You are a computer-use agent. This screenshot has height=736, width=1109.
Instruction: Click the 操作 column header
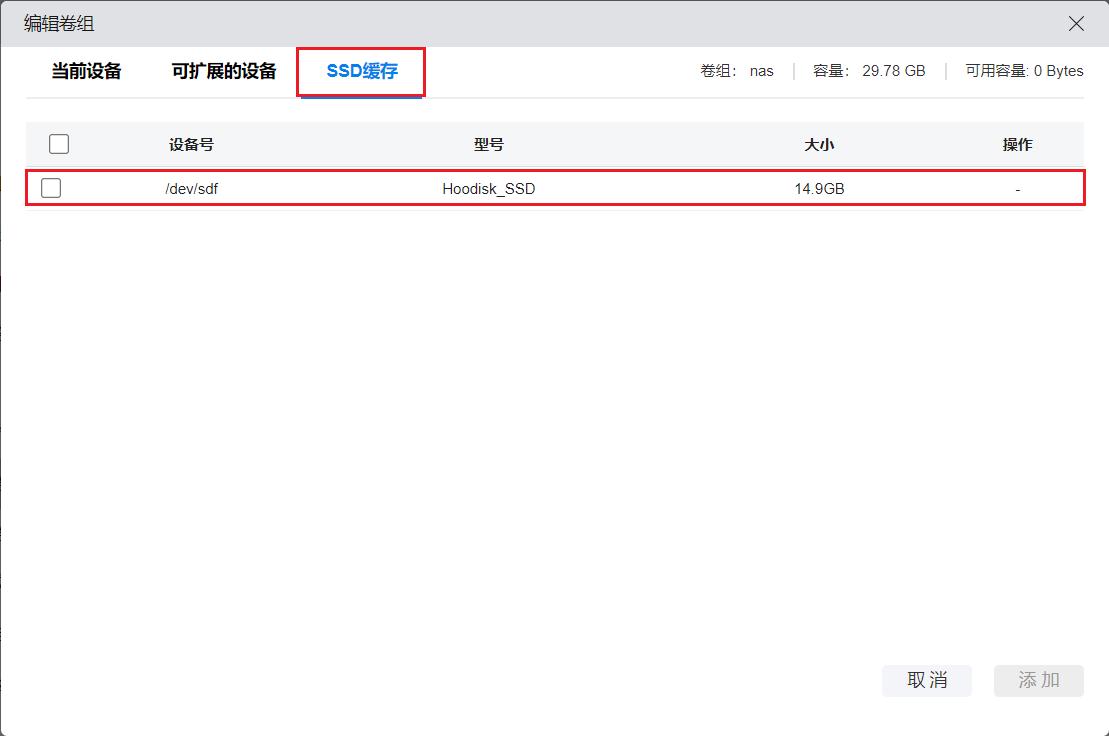1017,145
